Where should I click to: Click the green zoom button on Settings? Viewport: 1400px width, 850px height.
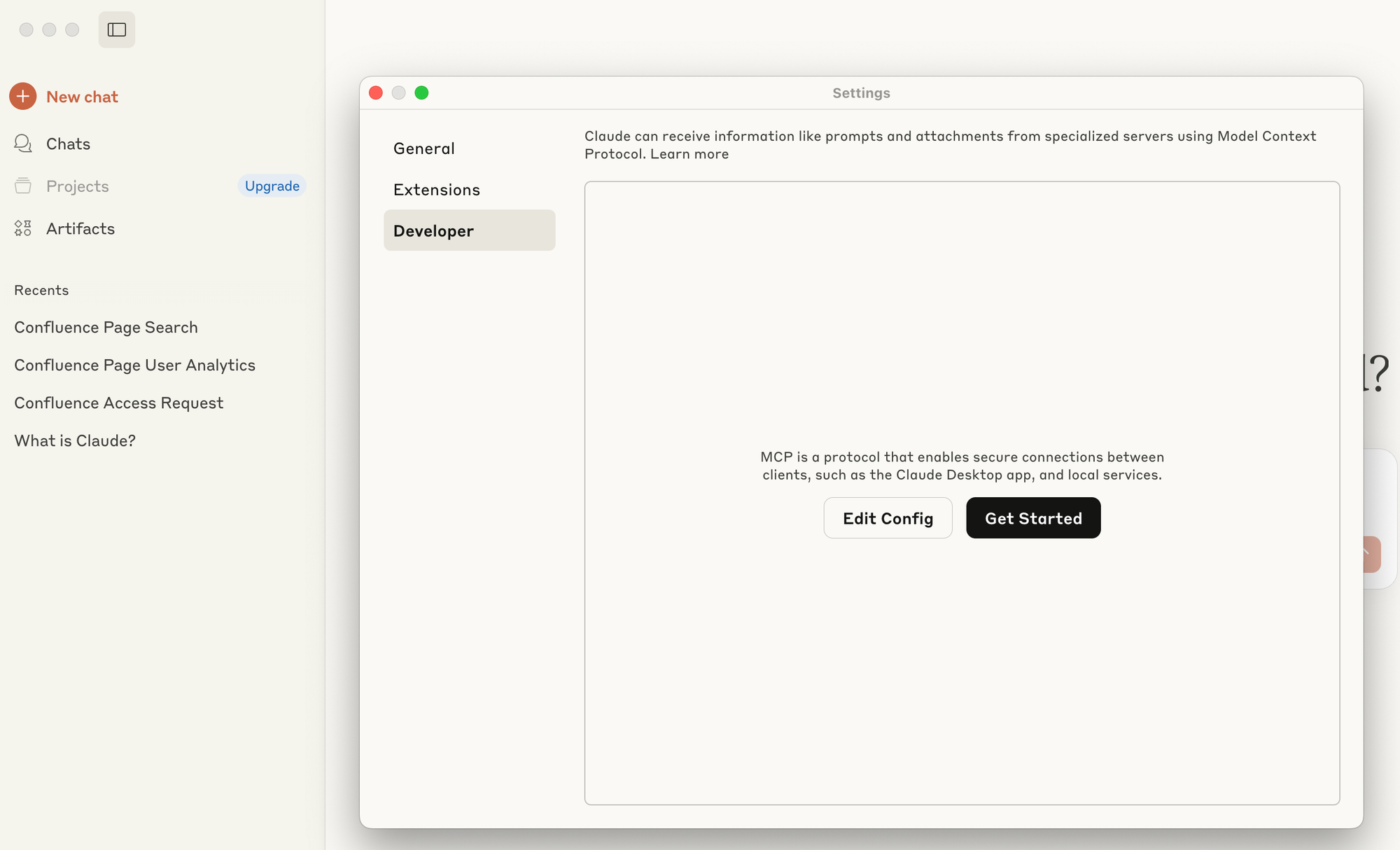click(x=421, y=92)
